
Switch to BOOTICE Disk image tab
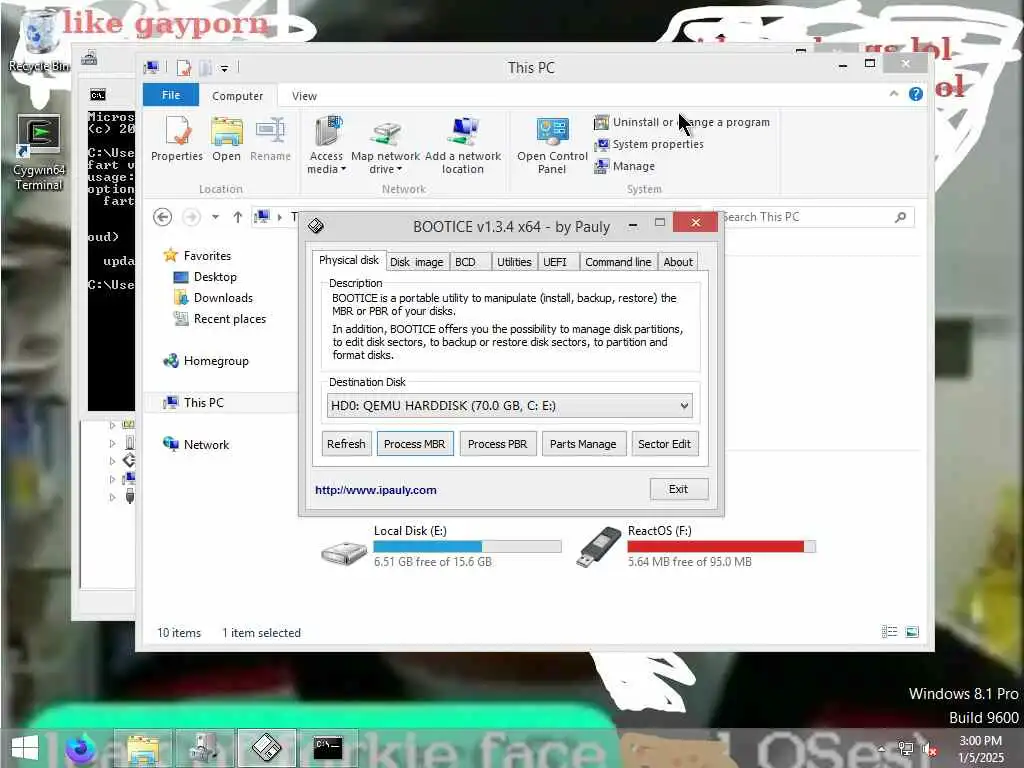(x=417, y=262)
